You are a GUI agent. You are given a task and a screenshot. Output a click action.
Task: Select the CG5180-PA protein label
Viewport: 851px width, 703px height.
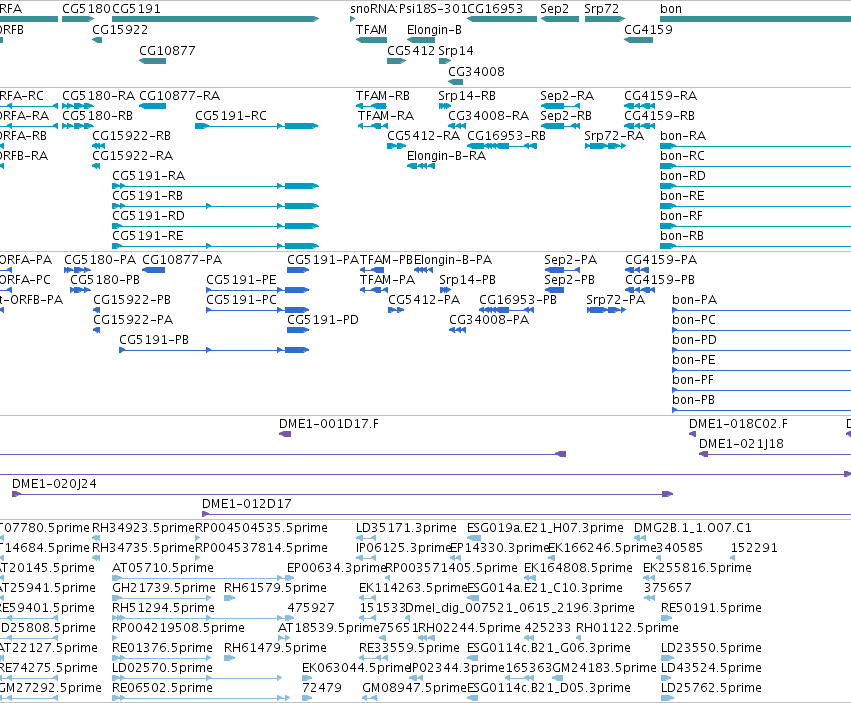pyautogui.click(x=100, y=259)
